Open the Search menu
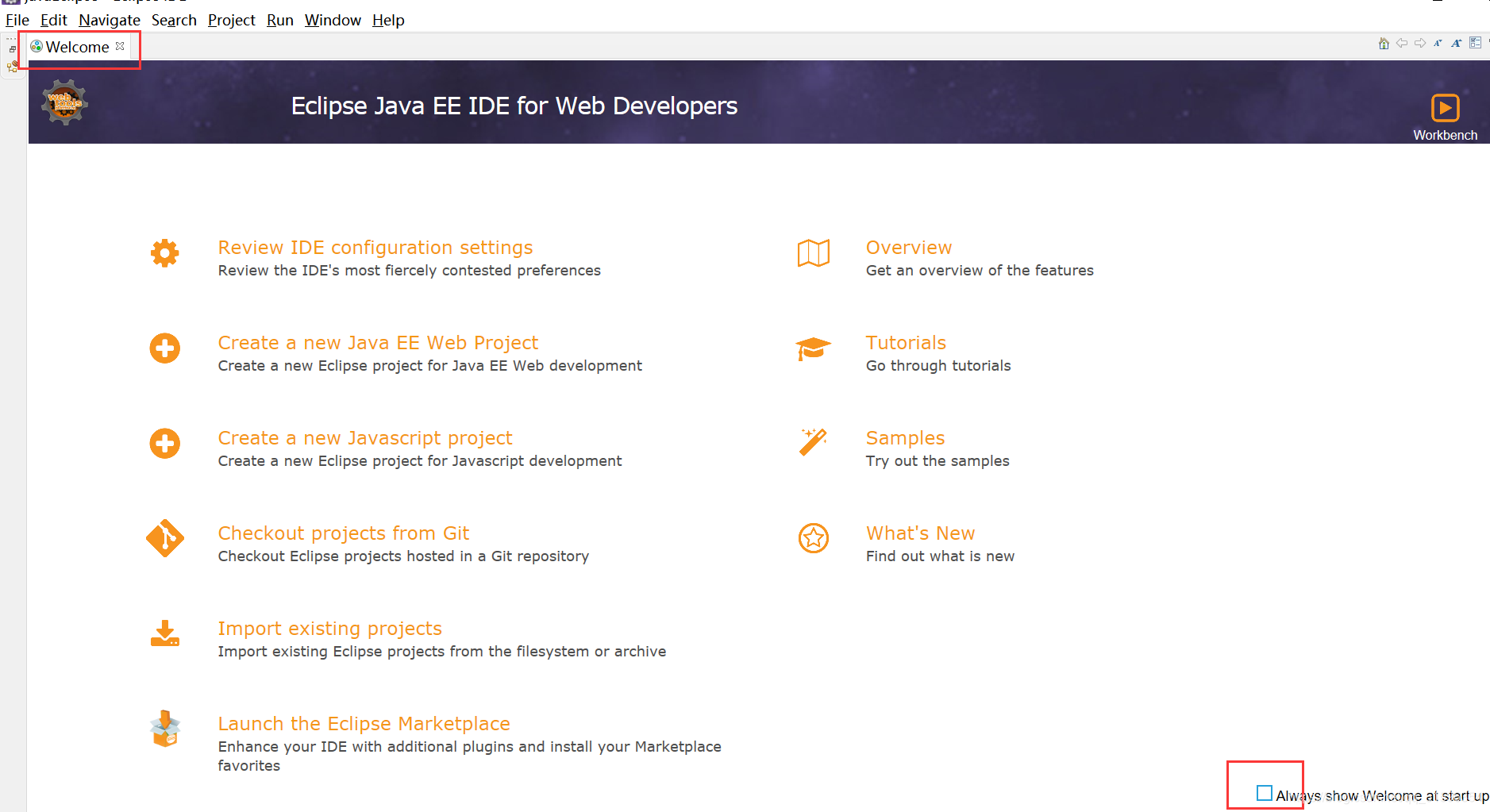This screenshot has height=812, width=1490. 174,20
